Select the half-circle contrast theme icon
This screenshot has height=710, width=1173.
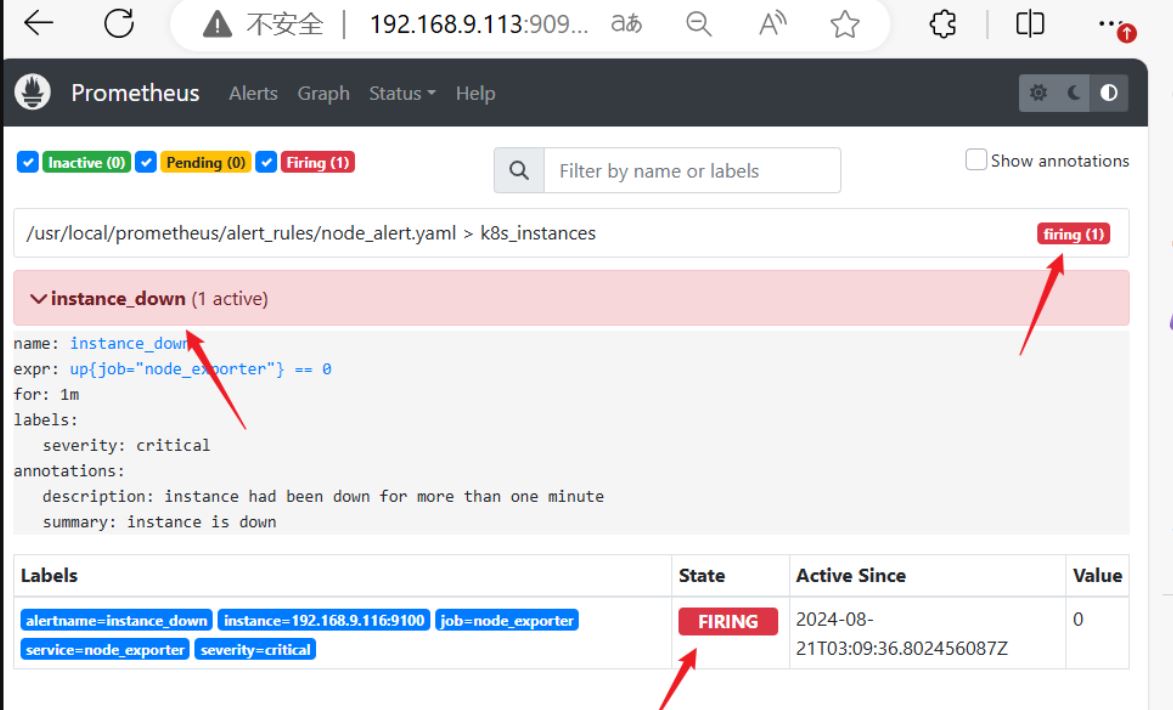1109,93
